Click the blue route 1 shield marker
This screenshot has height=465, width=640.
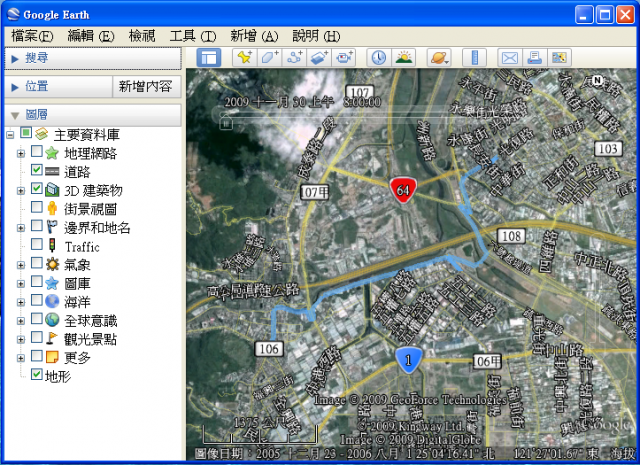coord(409,360)
